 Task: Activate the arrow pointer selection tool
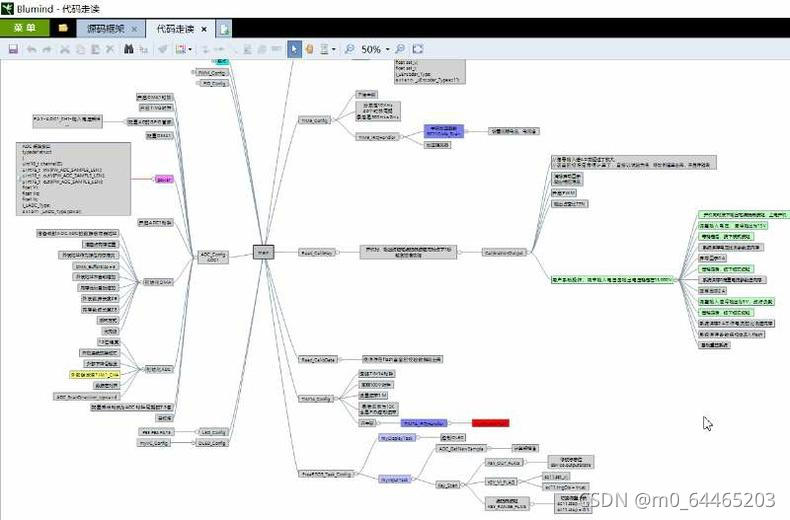tap(294, 49)
